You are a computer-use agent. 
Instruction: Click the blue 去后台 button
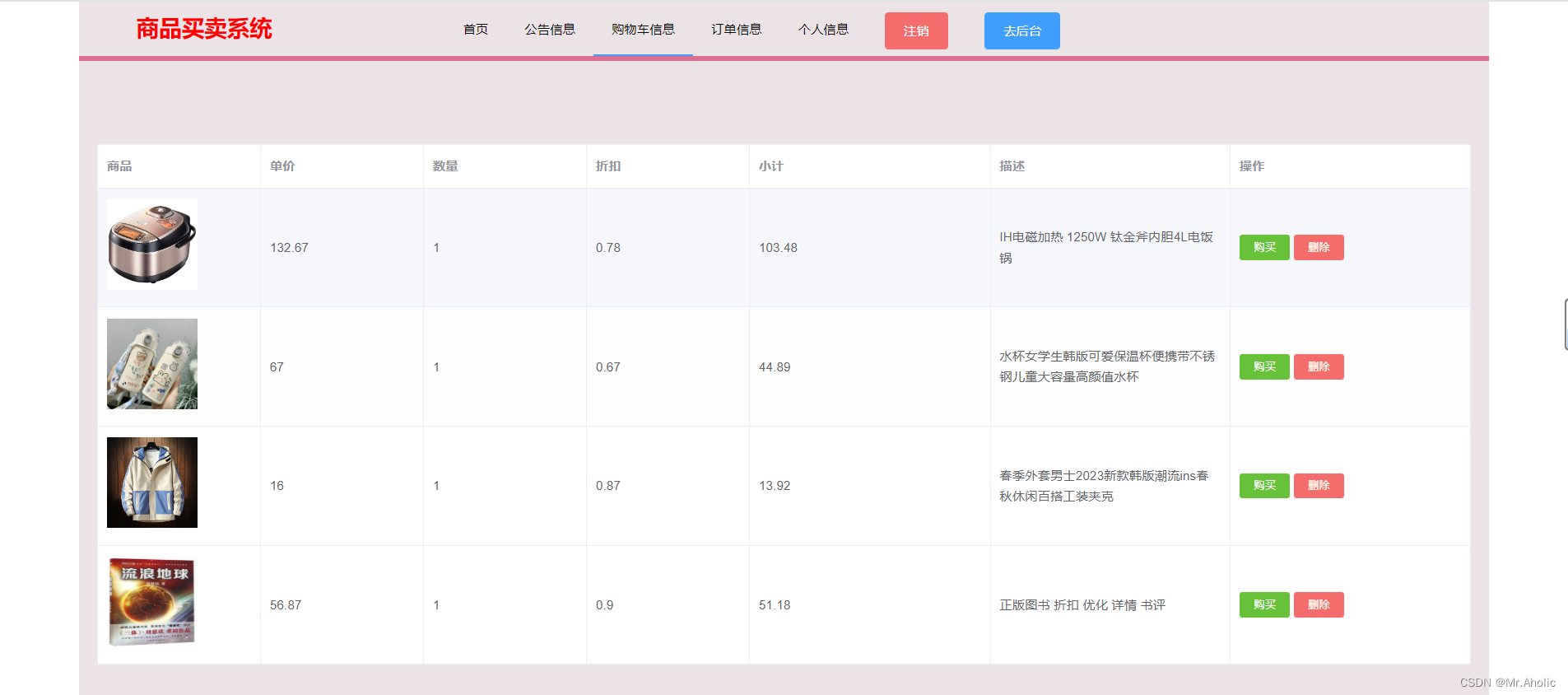point(1022,30)
